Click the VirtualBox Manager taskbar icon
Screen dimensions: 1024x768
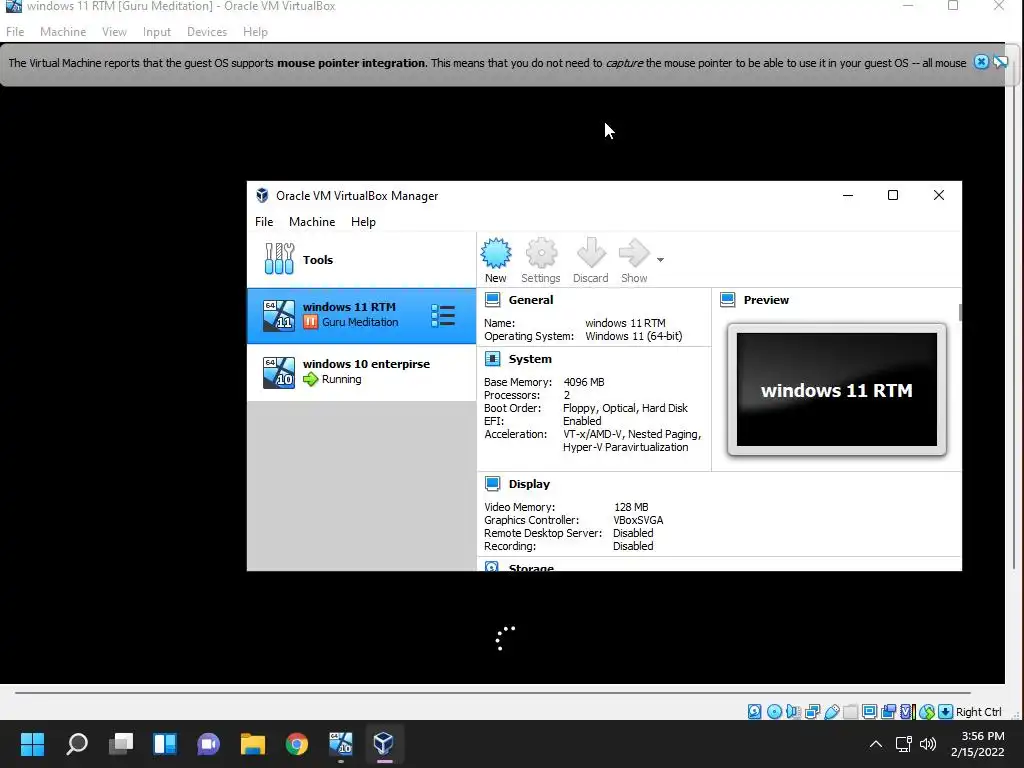384,743
